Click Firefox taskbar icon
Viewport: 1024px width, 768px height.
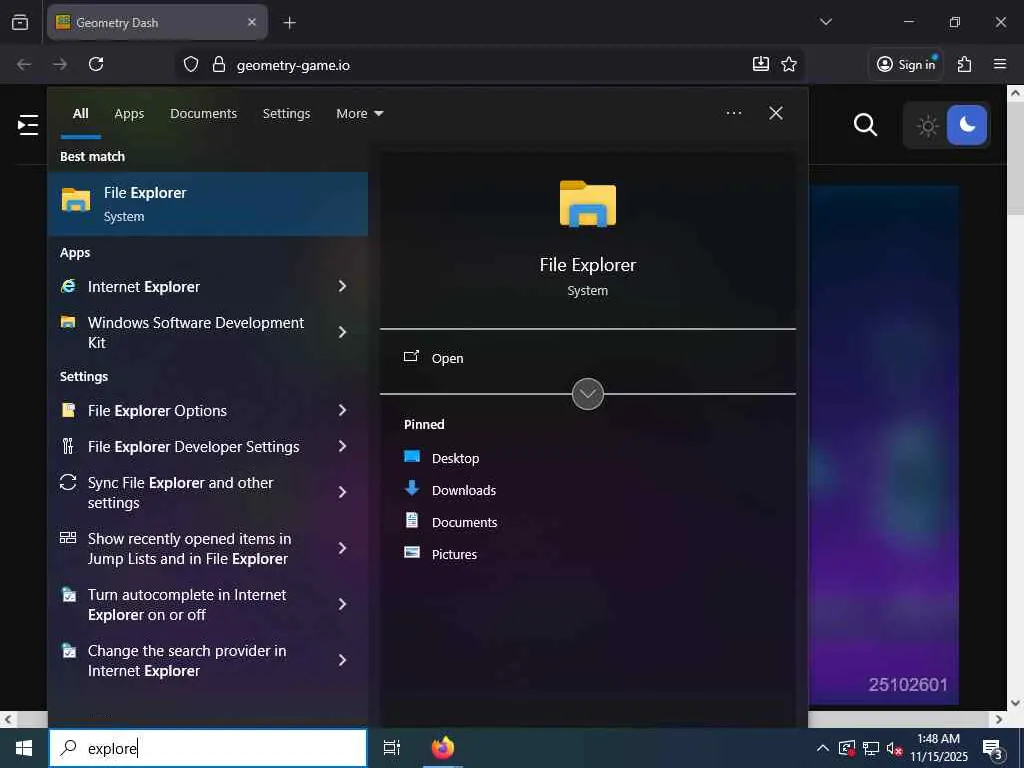(443, 748)
